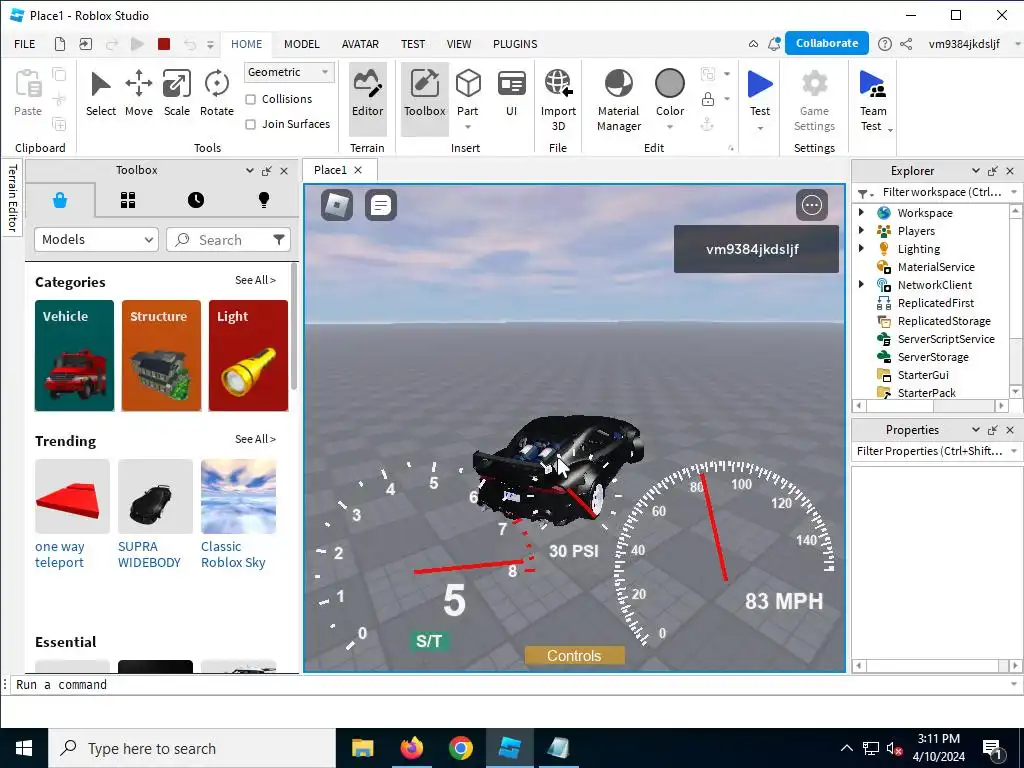
Task: Enable Join Surfaces checkbox
Action: click(250, 124)
